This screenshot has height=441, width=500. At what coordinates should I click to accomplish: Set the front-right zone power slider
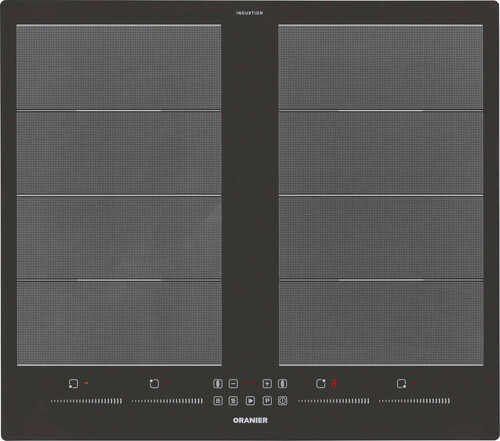415,401
